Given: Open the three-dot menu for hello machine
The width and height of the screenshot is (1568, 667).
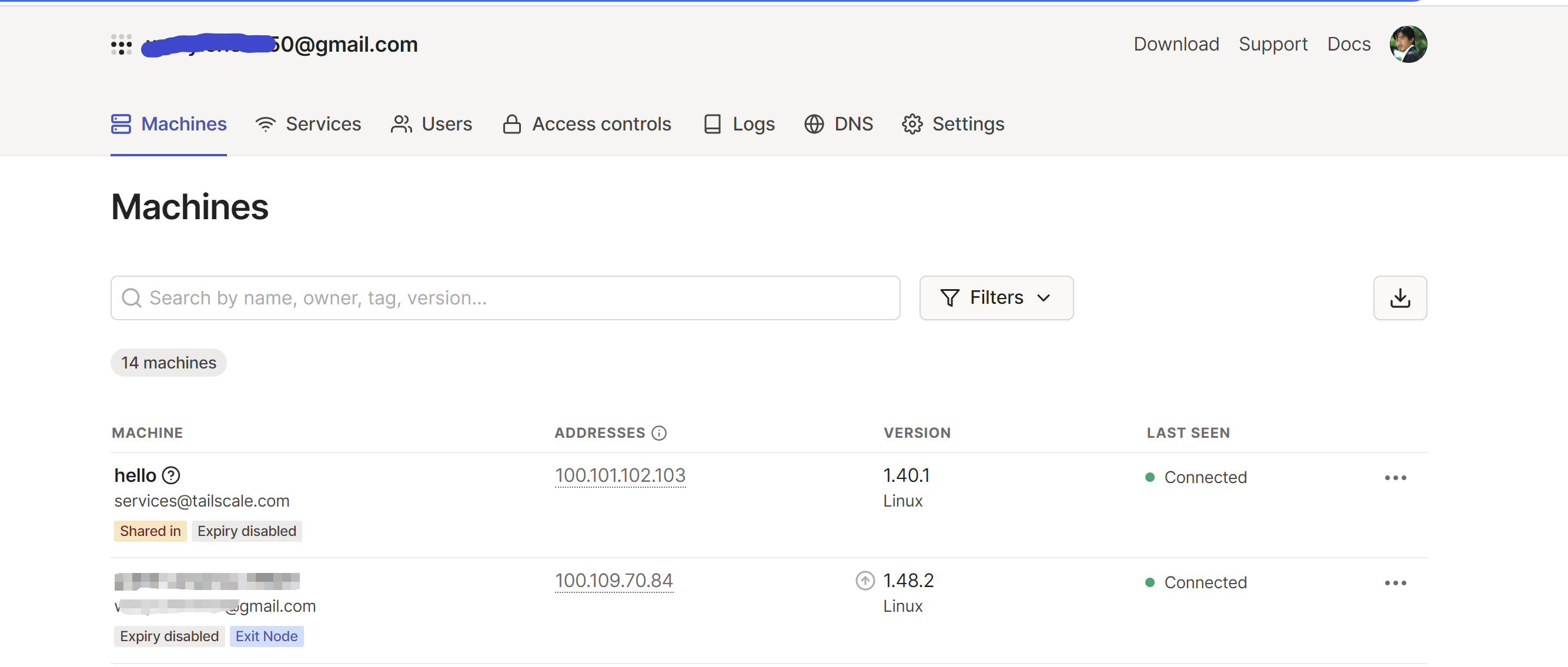Looking at the screenshot, I should click(x=1395, y=478).
